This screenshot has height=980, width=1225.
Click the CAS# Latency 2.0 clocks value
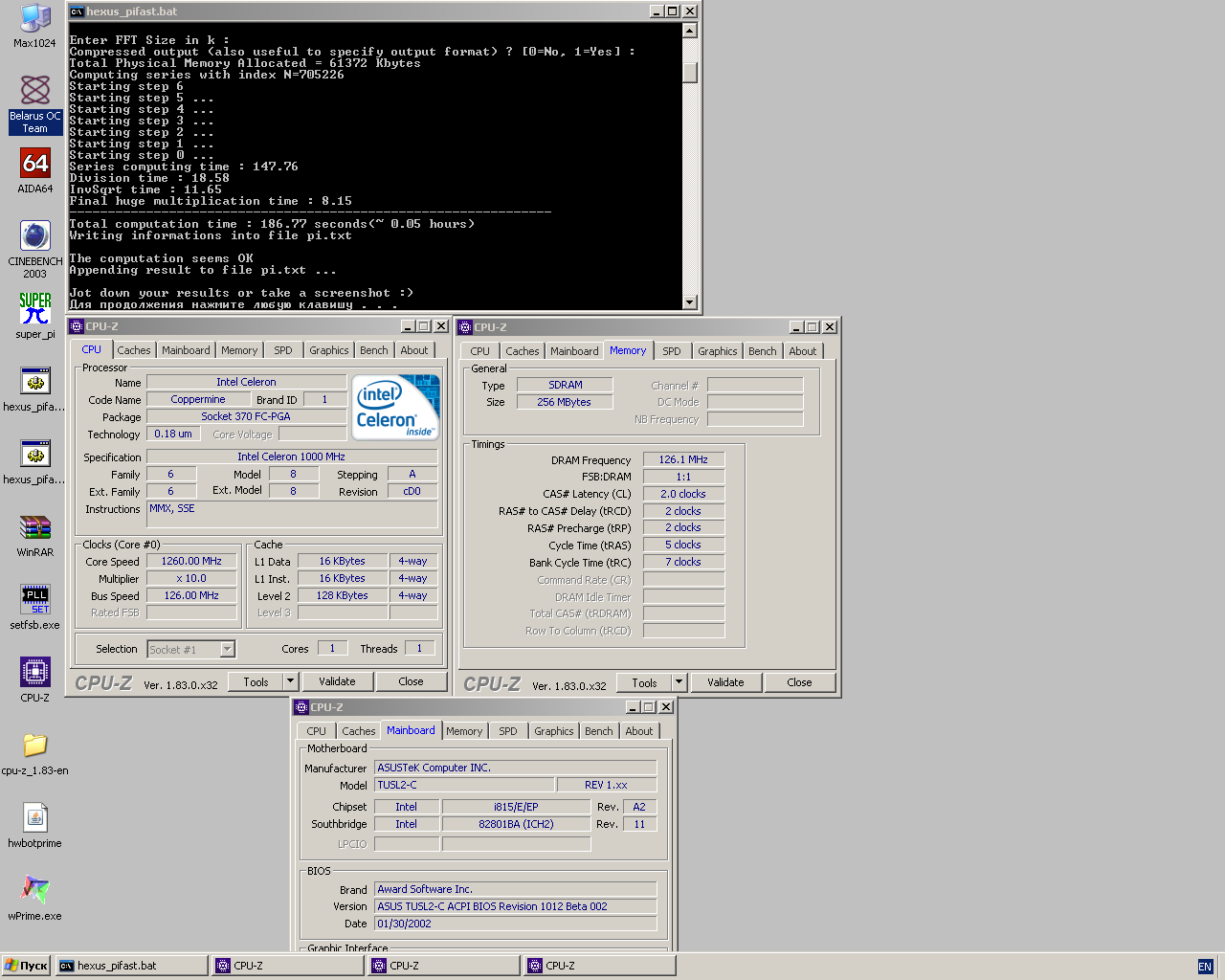[x=683, y=494]
